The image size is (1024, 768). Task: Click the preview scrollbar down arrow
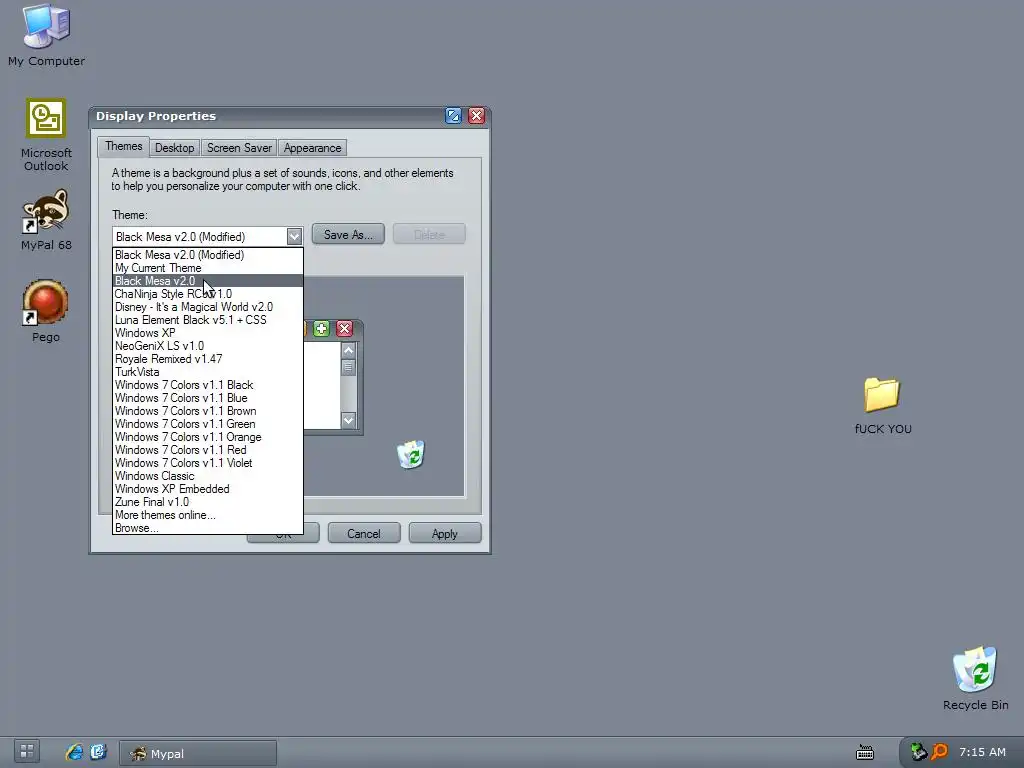click(x=349, y=420)
